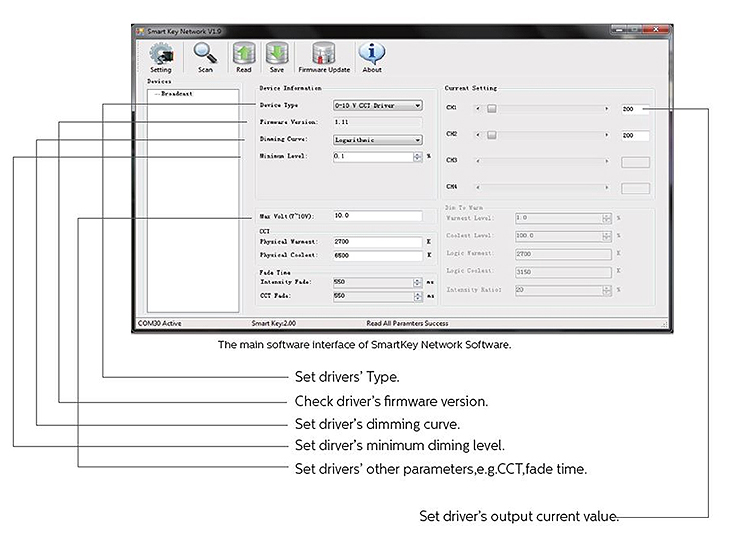Adjust Intensity Fade spinner arrows
The width and height of the screenshot is (730, 547).
(x=418, y=282)
